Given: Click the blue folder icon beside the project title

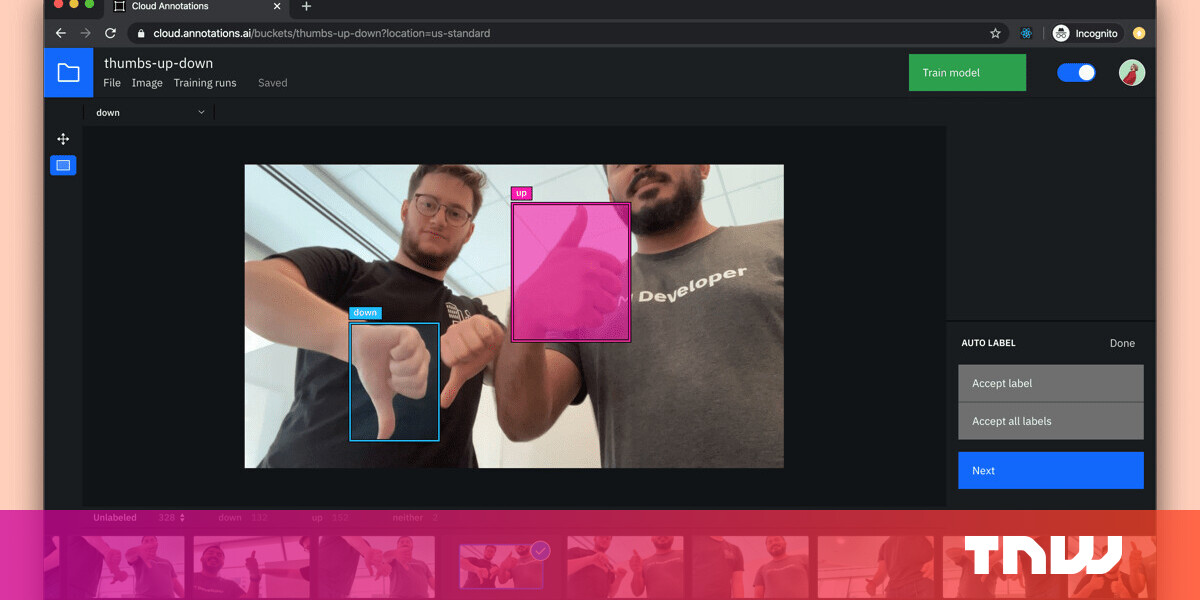Looking at the screenshot, I should pos(68,72).
